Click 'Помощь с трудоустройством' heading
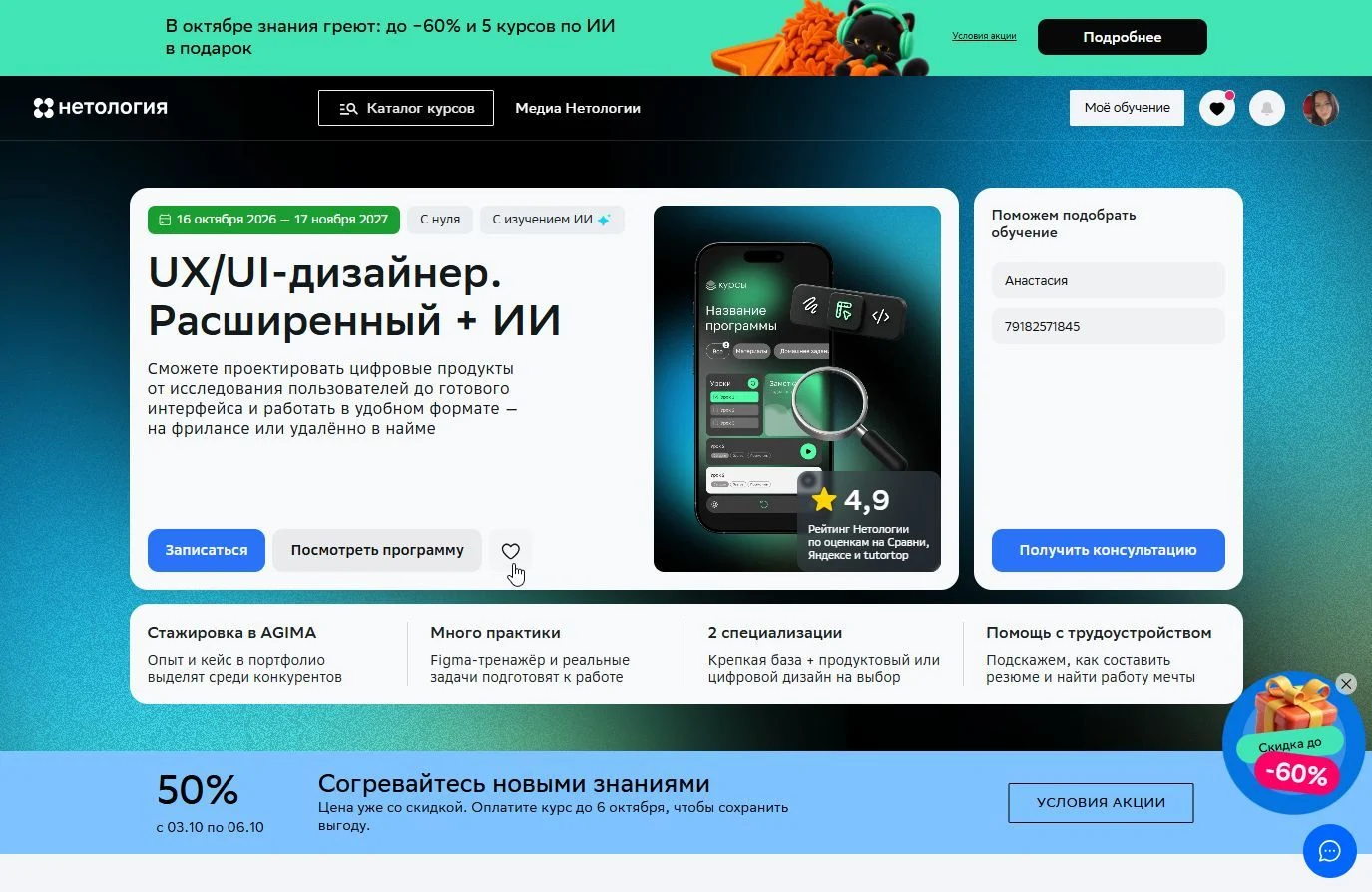 coord(1099,633)
